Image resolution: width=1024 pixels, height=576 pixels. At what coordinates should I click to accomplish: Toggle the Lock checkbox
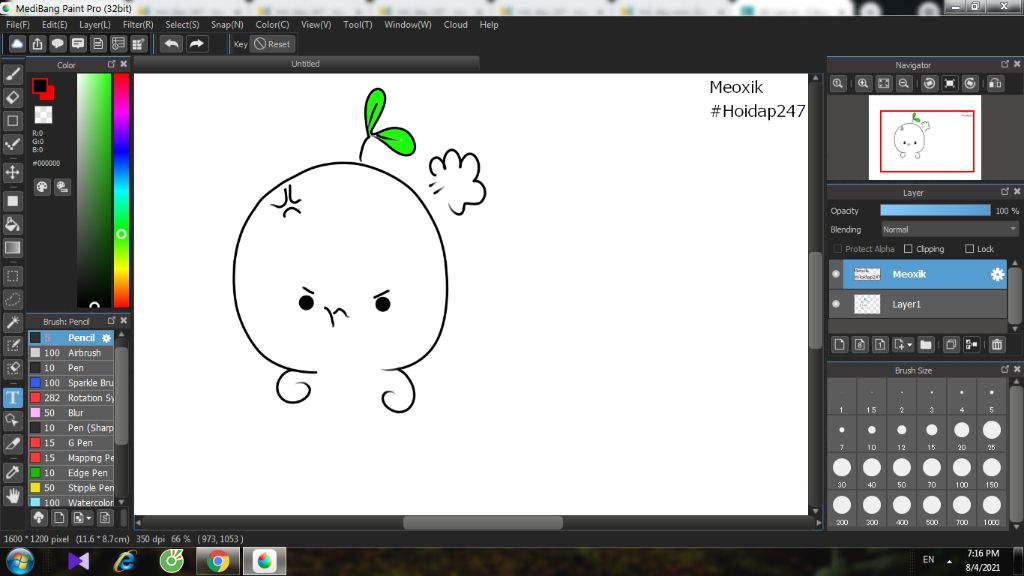coord(969,249)
